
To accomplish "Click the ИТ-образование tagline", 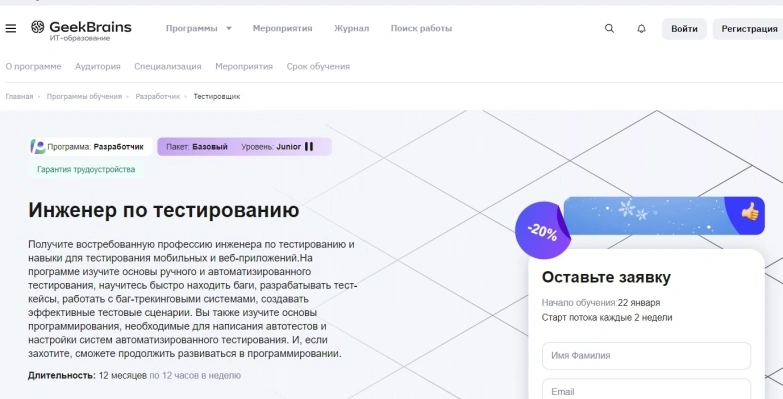I will click(x=79, y=38).
